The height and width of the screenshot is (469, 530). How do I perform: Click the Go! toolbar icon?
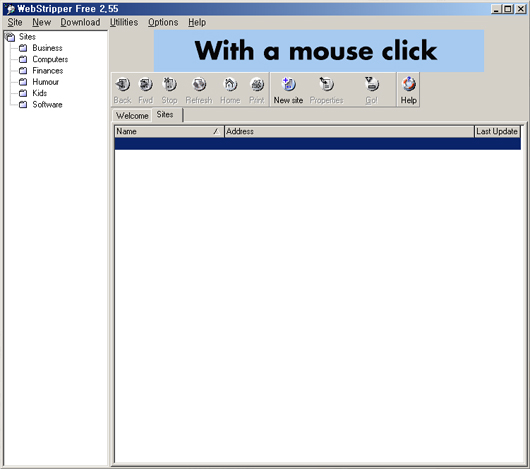tap(371, 90)
